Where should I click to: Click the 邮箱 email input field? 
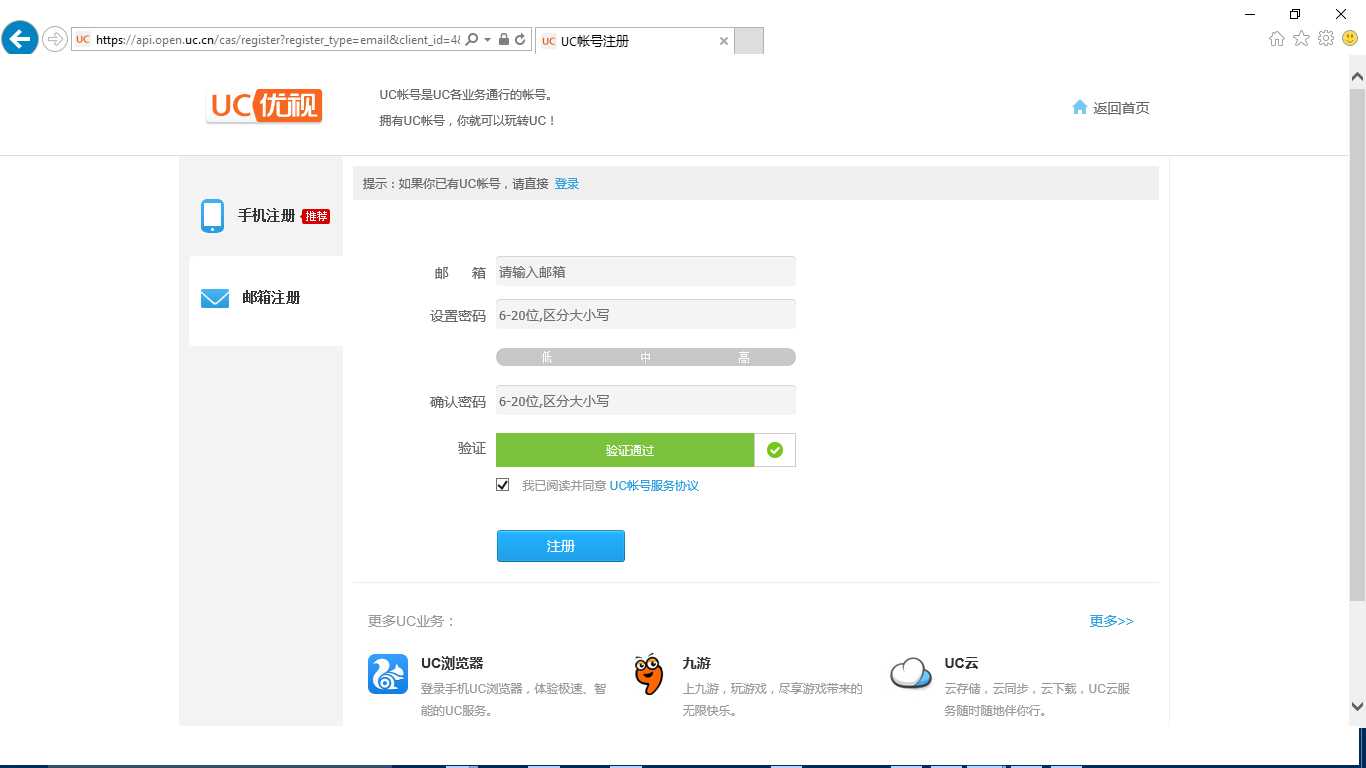click(x=645, y=271)
